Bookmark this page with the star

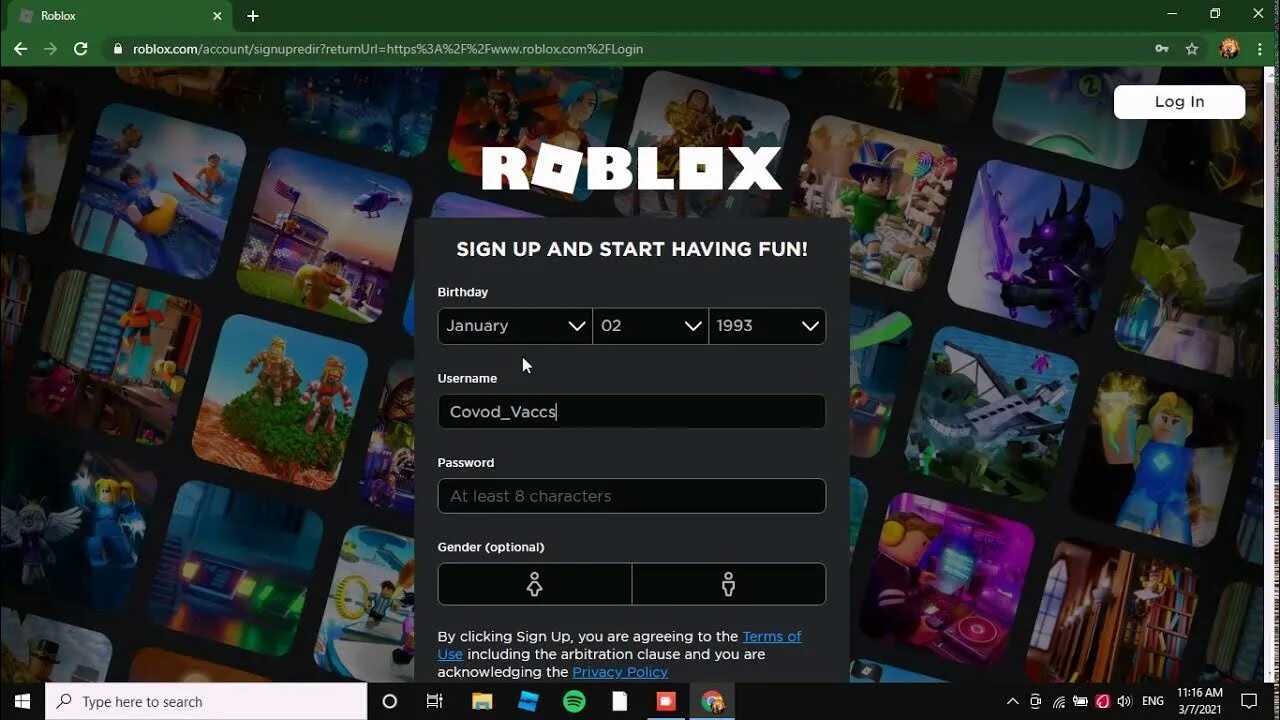[x=1191, y=49]
